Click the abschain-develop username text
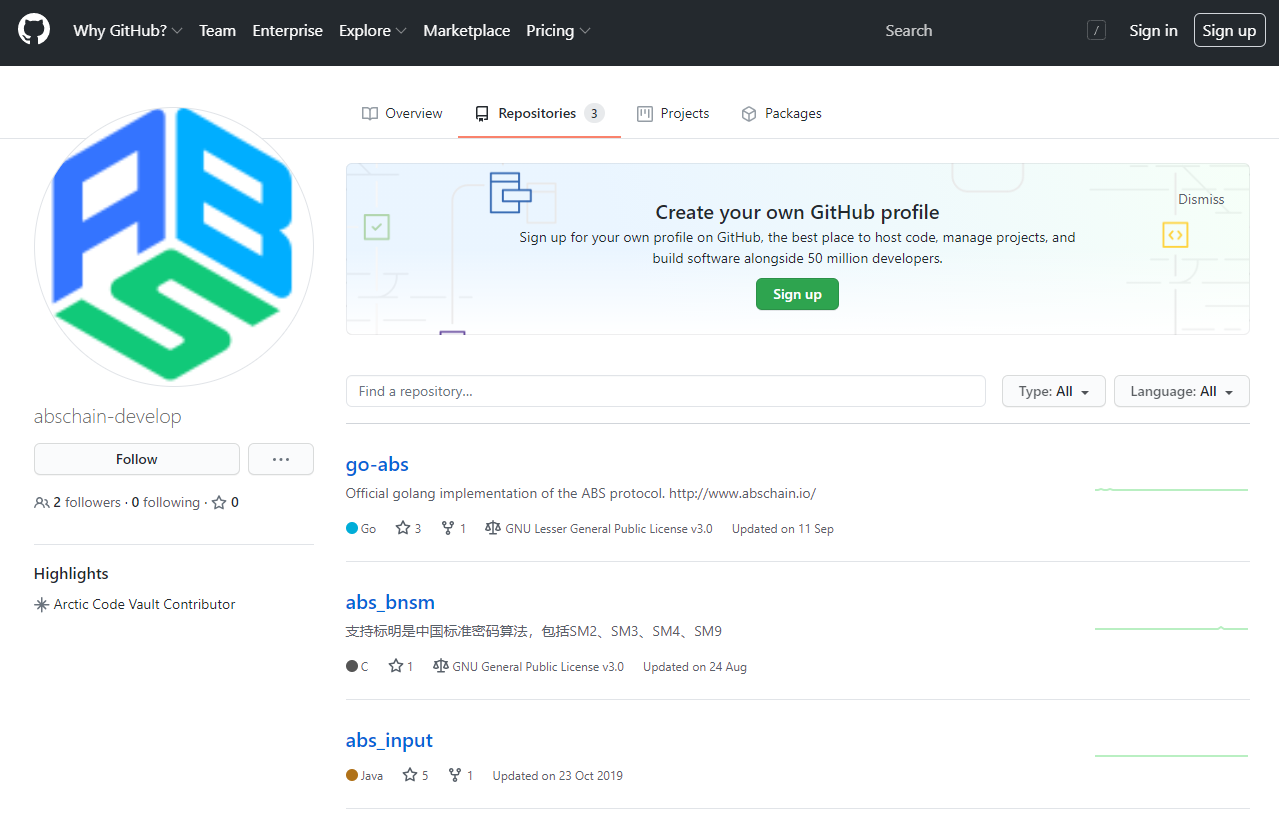Viewport: 1279px width, 813px height. [x=108, y=416]
